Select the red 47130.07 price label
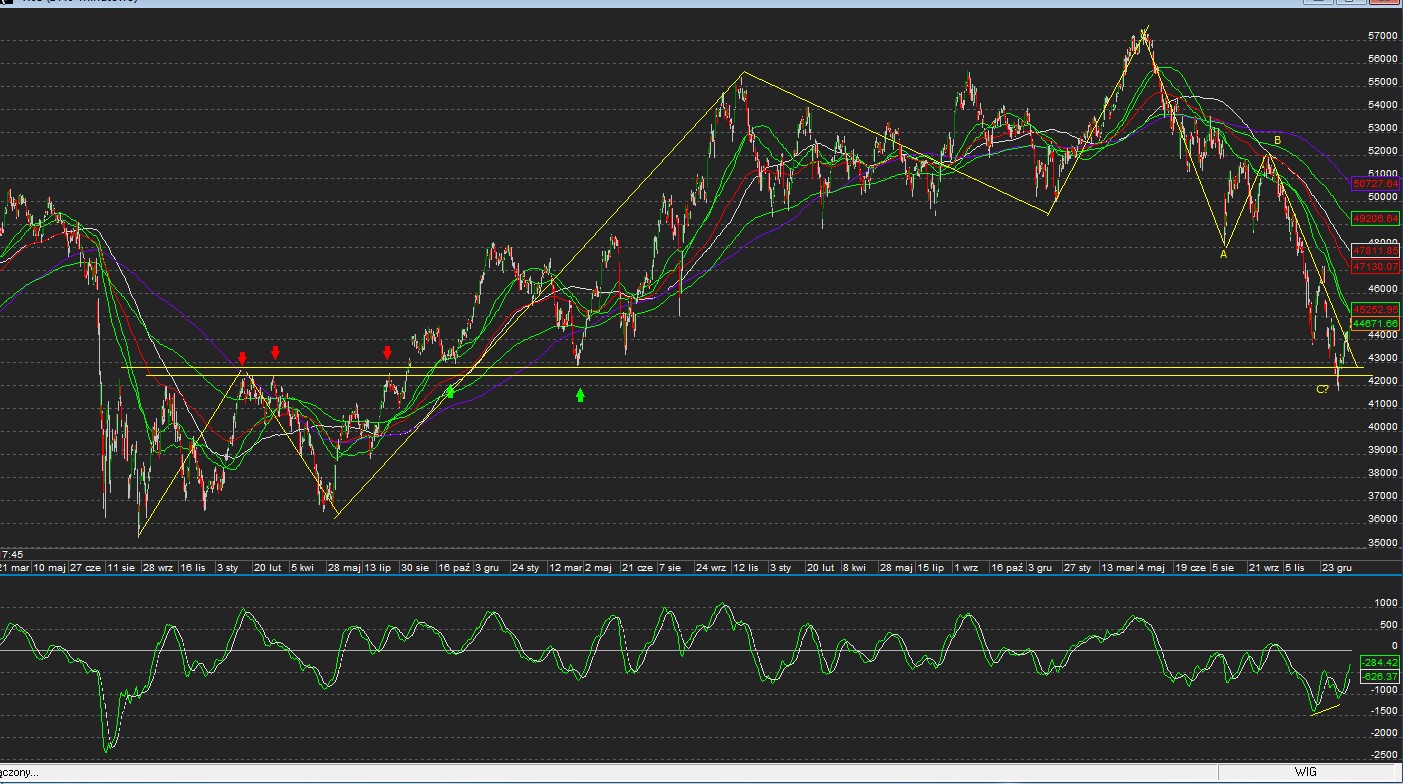 point(1375,267)
